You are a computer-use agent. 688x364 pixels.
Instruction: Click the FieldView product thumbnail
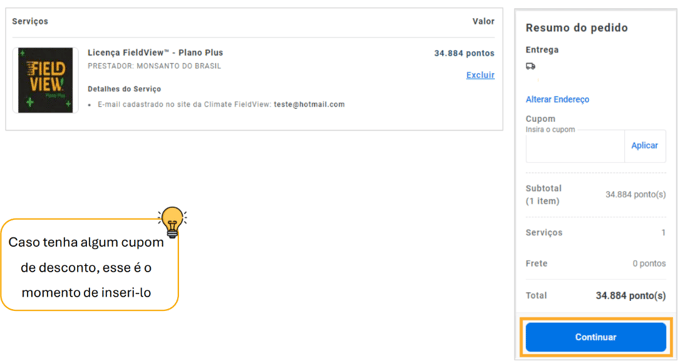pyautogui.click(x=46, y=80)
